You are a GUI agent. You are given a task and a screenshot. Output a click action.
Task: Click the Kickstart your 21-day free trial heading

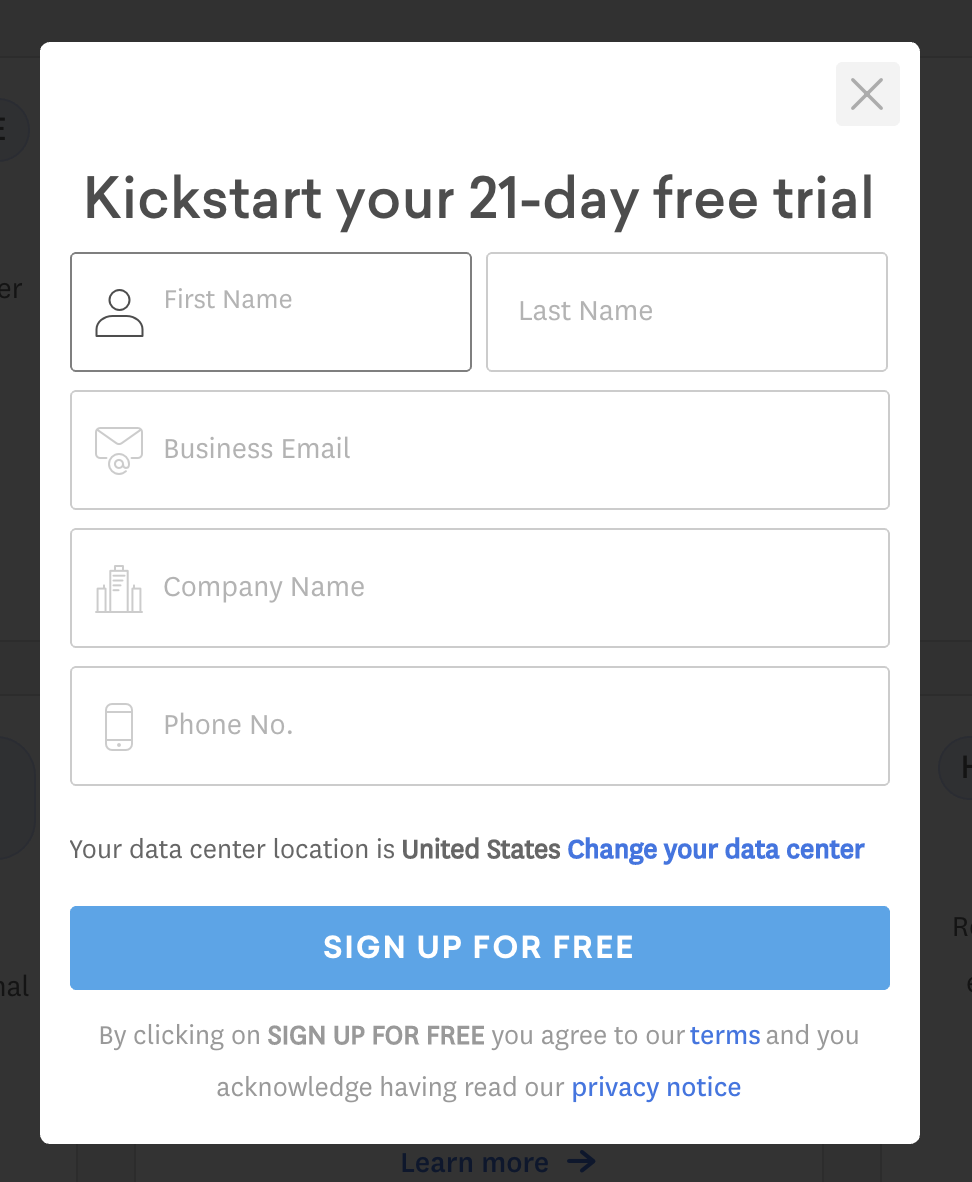tap(479, 198)
